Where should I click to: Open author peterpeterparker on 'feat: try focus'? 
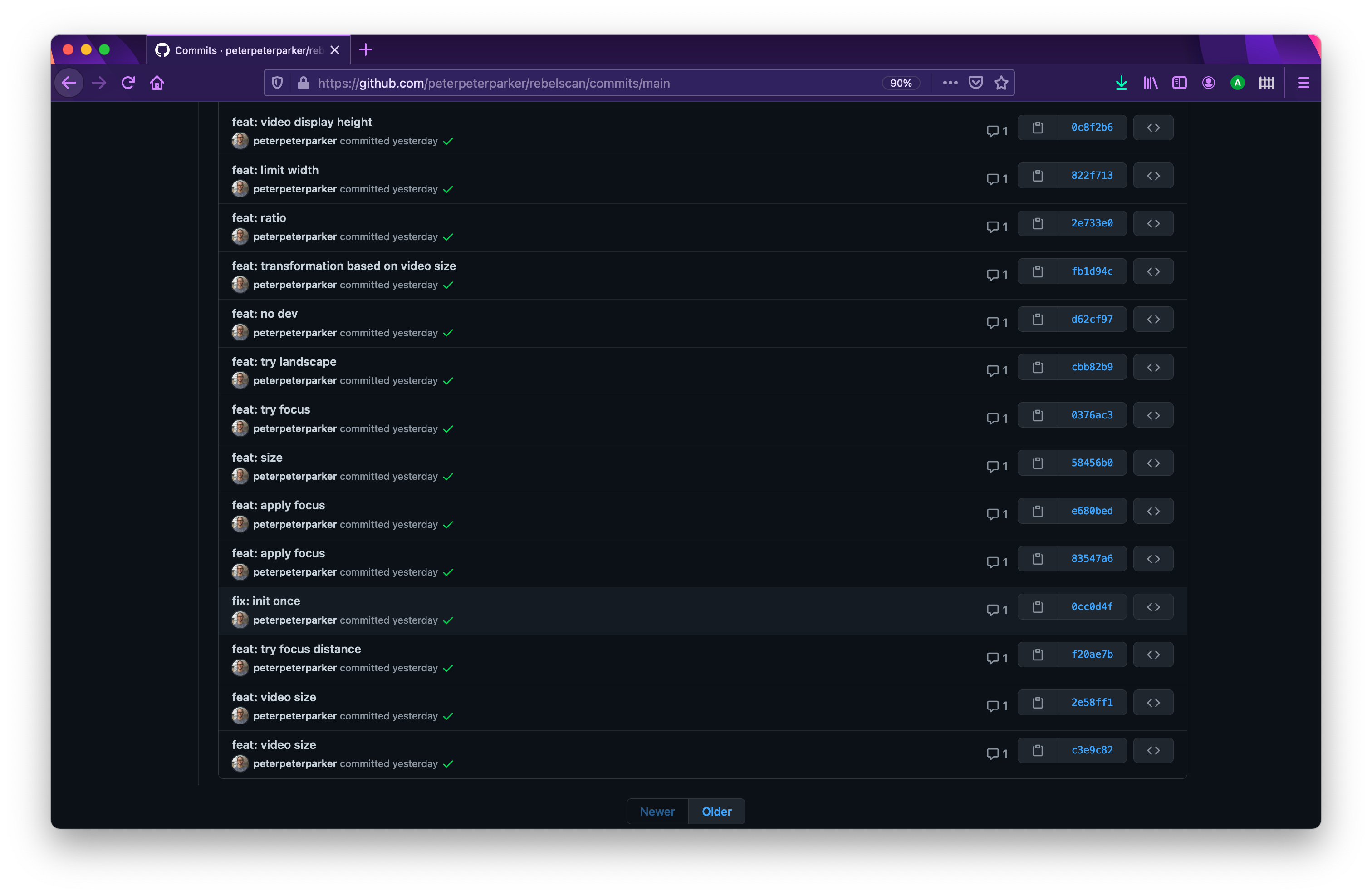[x=294, y=429]
